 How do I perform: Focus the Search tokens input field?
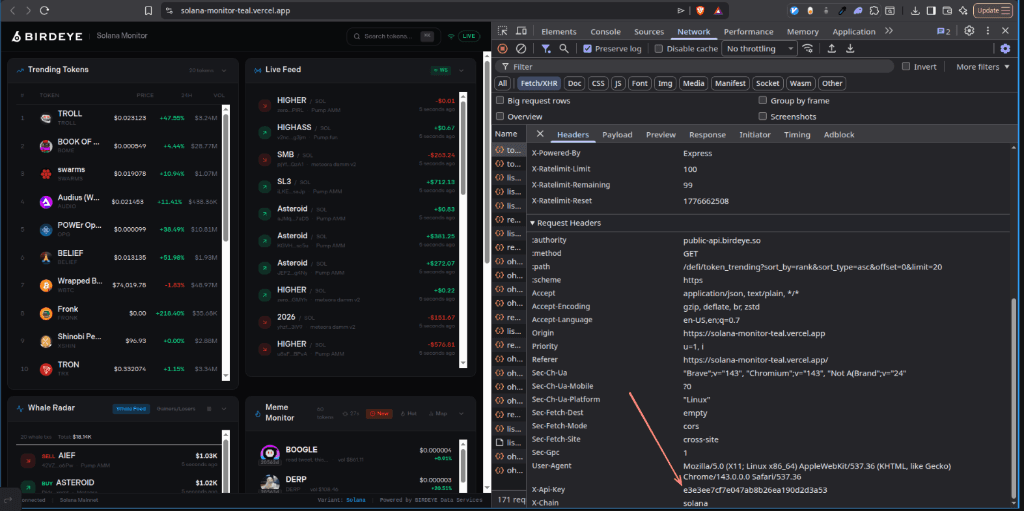[x=392, y=36]
